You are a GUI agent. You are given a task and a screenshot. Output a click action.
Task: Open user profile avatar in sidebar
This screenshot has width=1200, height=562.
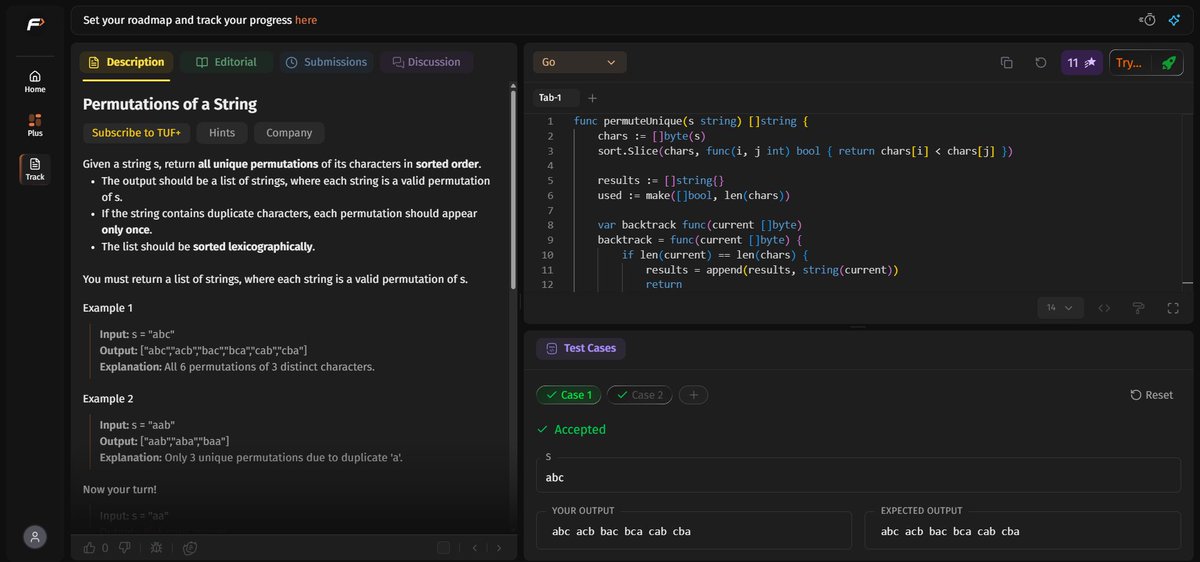[x=35, y=537]
